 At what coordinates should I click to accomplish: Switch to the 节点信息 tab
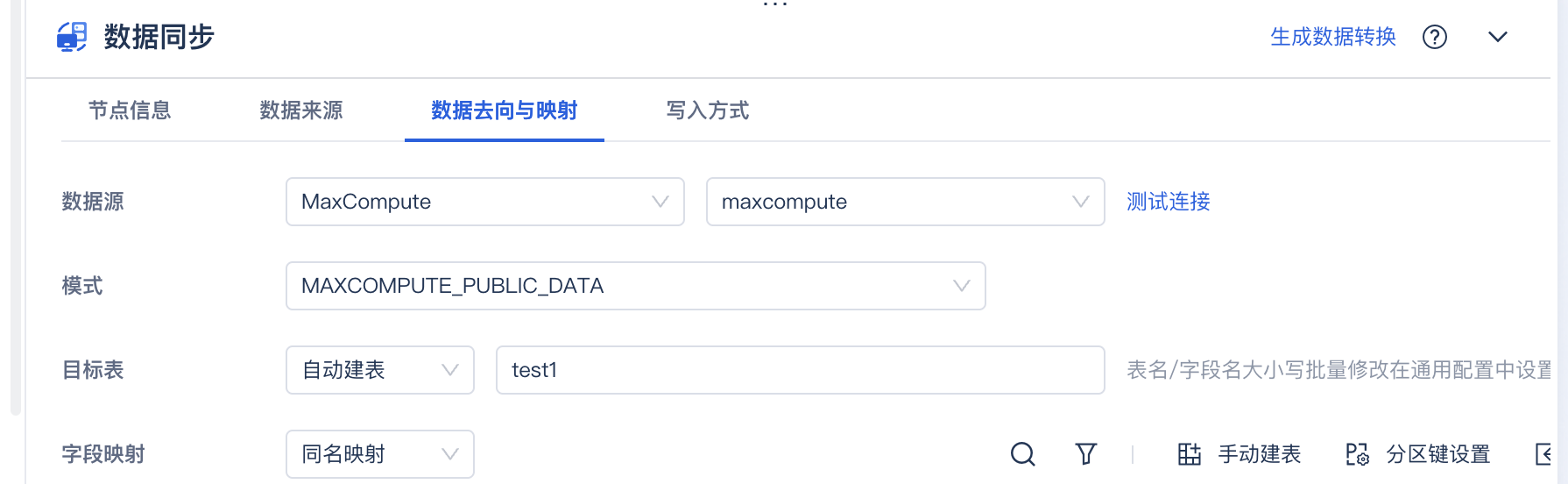[x=130, y=110]
